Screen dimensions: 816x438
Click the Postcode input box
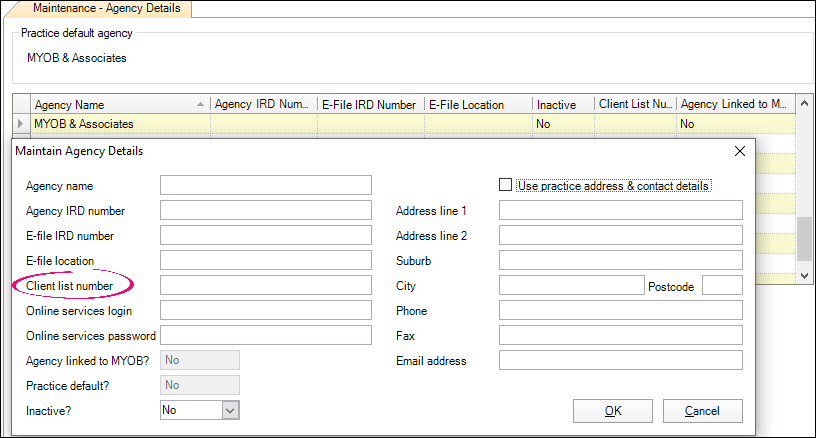coord(722,286)
